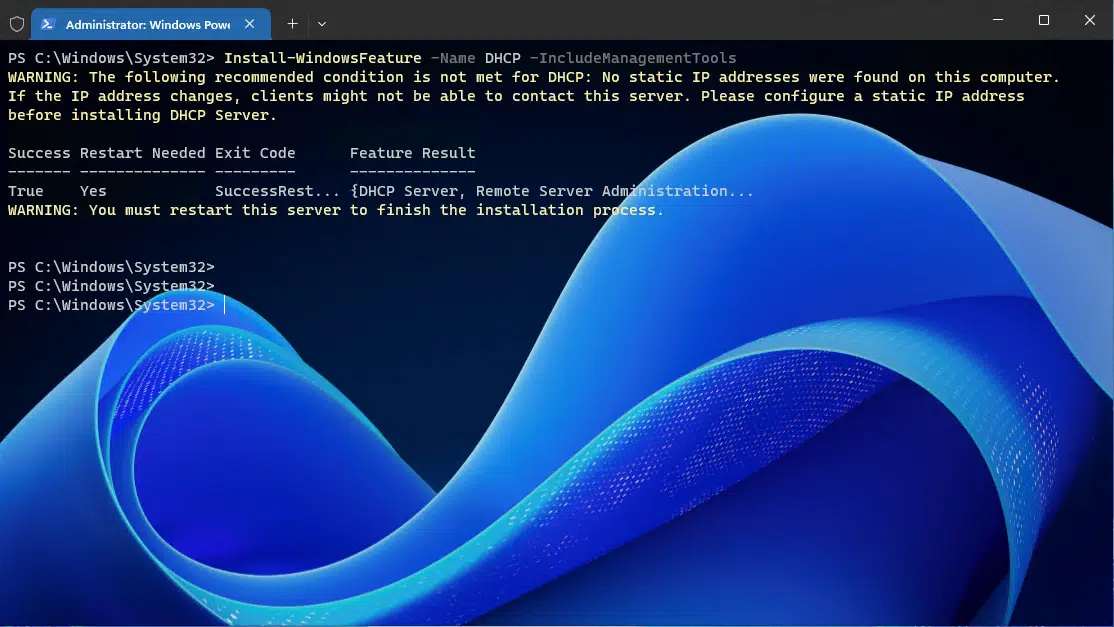This screenshot has height=627, width=1114.
Task: Open the new tab profile dropdown chevron
Action: [320, 23]
